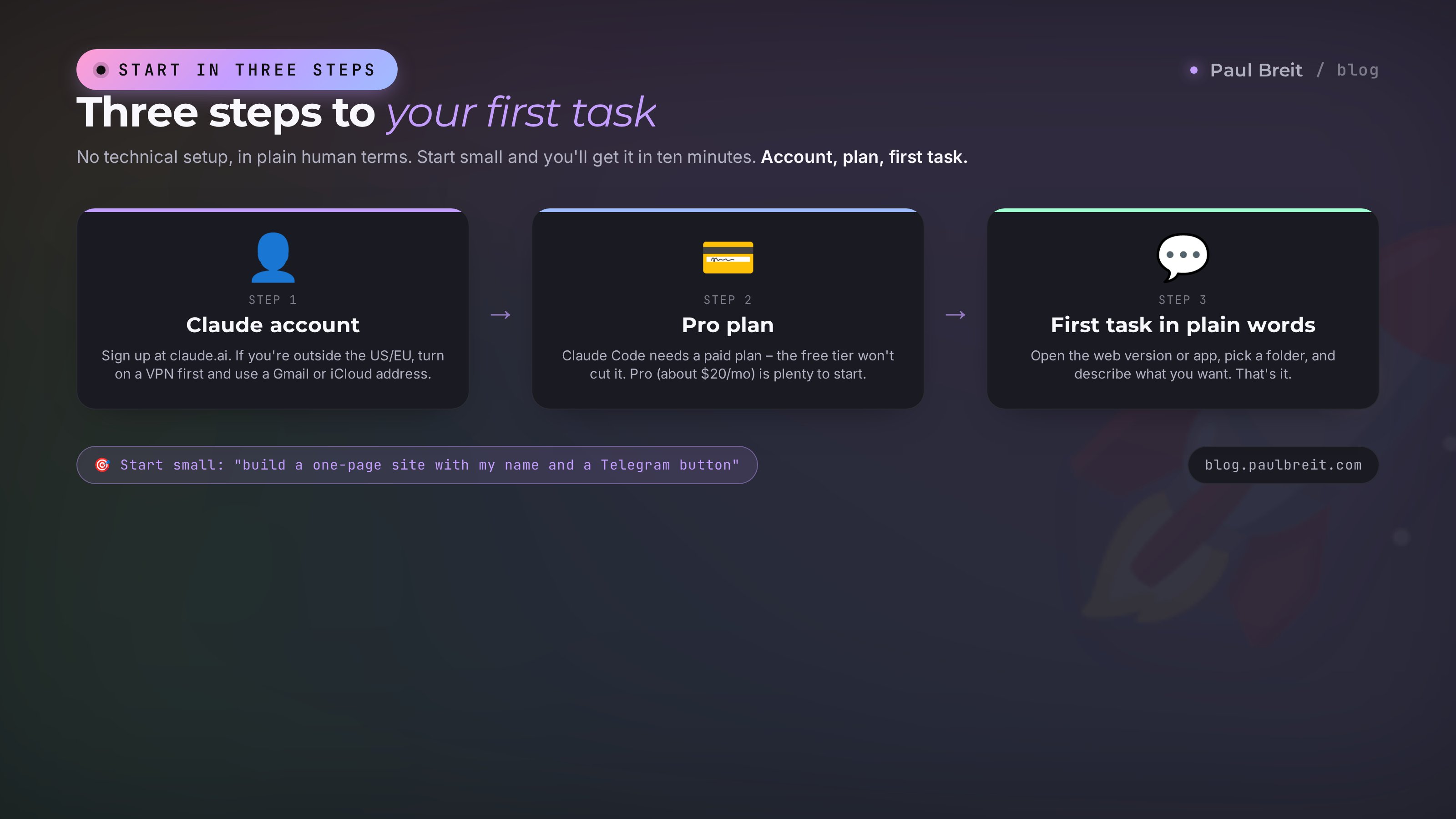The height and width of the screenshot is (819, 1456).
Task: Click the arrow between Step 1 and Step 2
Action: point(500,315)
